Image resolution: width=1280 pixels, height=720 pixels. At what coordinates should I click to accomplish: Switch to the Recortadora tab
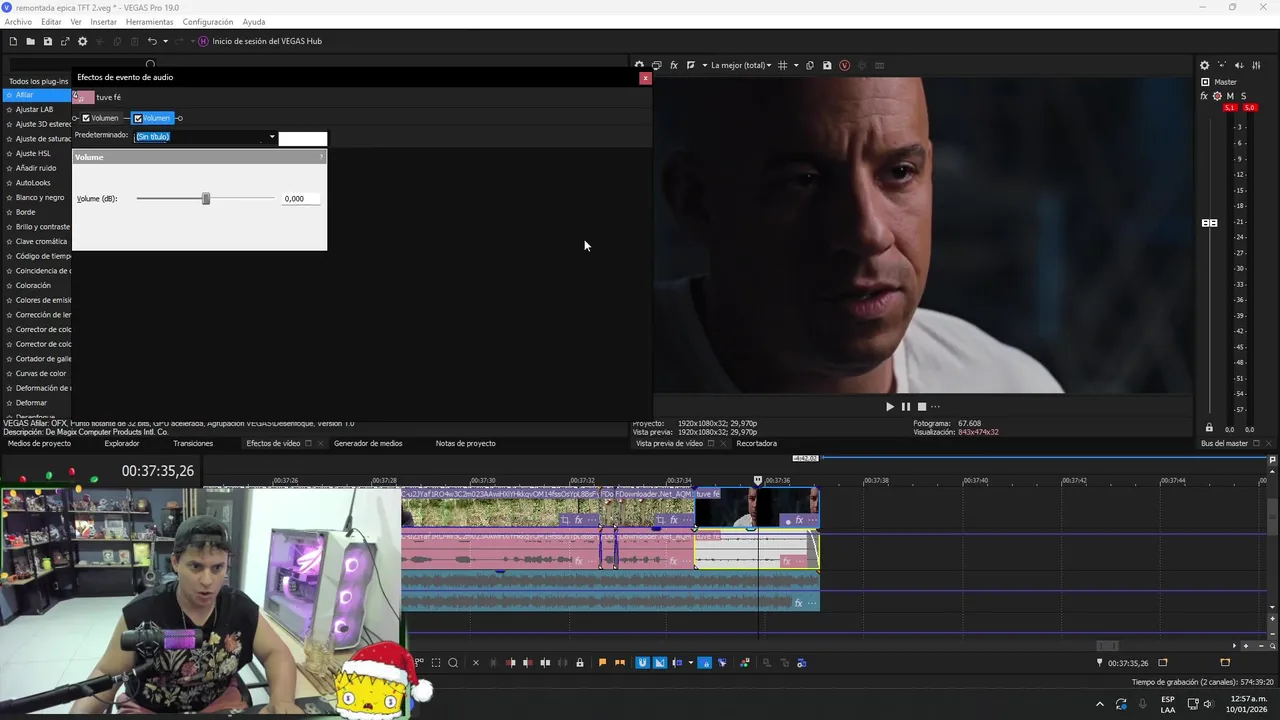pyautogui.click(x=756, y=443)
